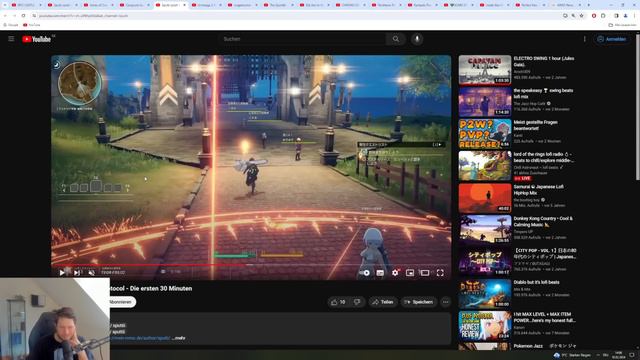
Task: Play the video with the play button
Action: pyautogui.click(x=62, y=273)
